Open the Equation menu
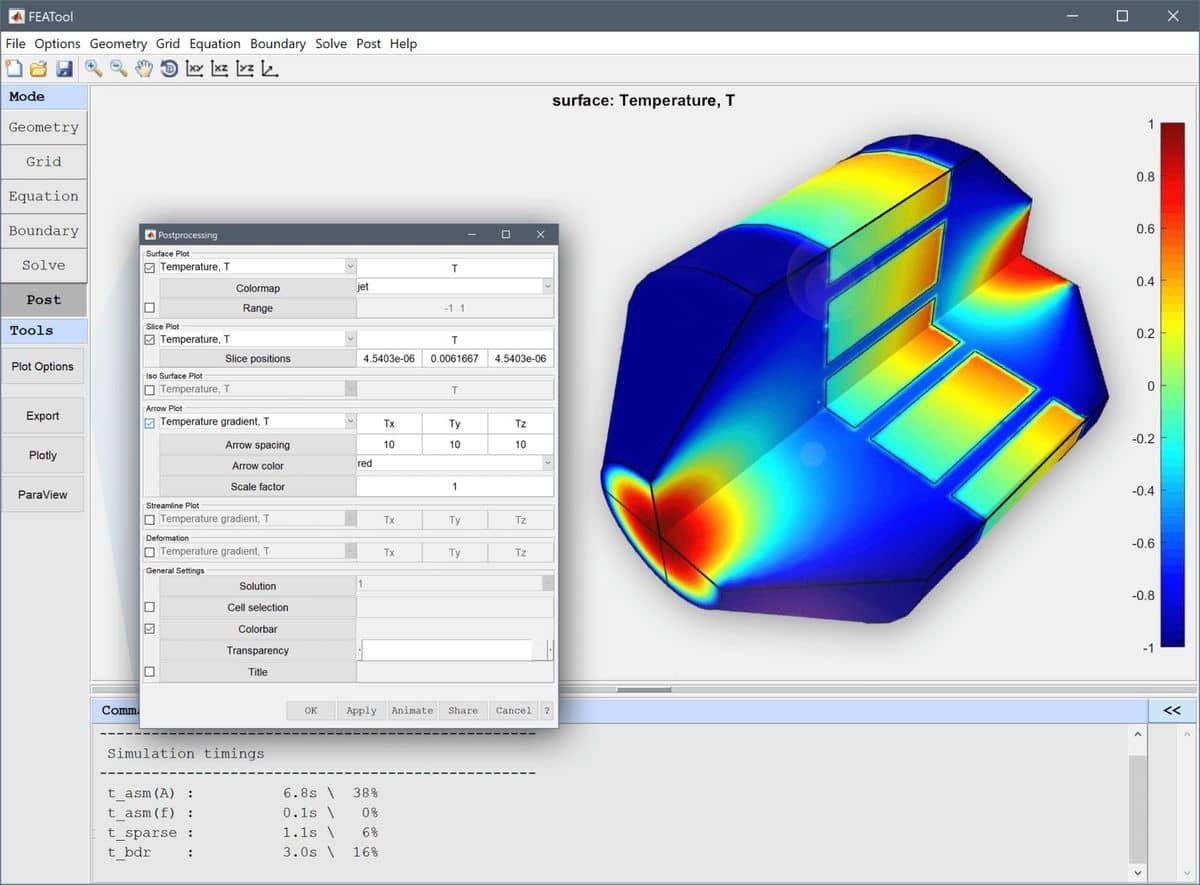 214,44
